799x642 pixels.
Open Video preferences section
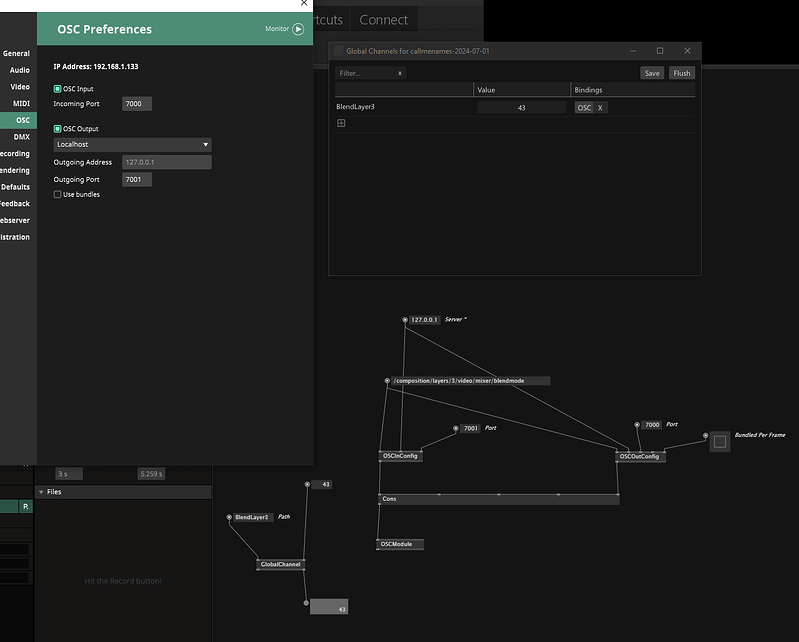click(x=20, y=87)
